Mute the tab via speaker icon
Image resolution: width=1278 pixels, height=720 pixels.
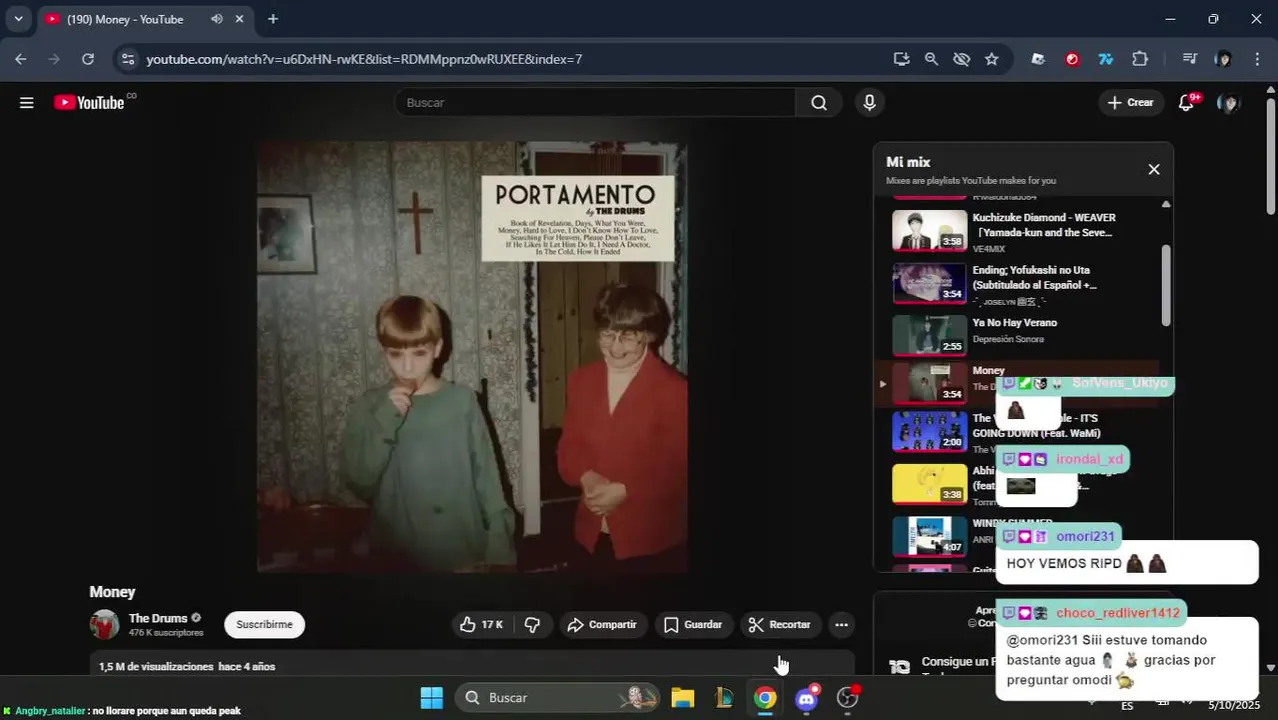217,19
